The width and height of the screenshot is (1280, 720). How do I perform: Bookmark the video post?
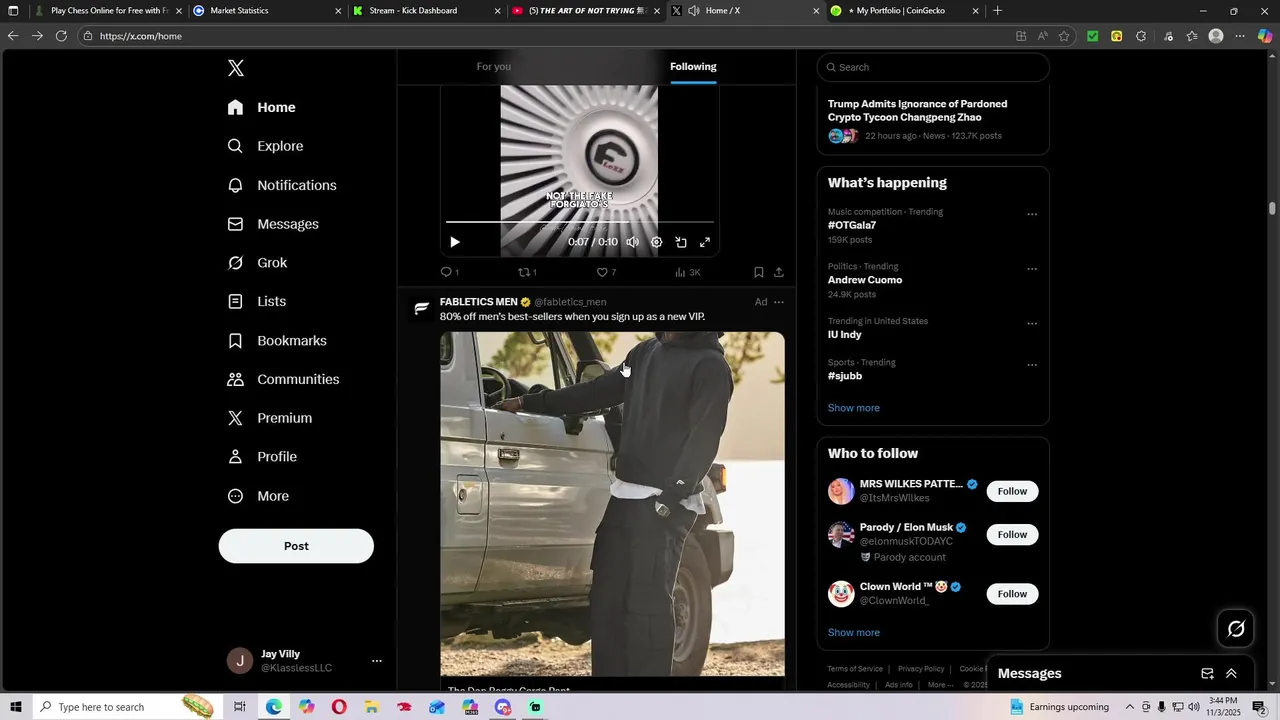click(x=759, y=272)
